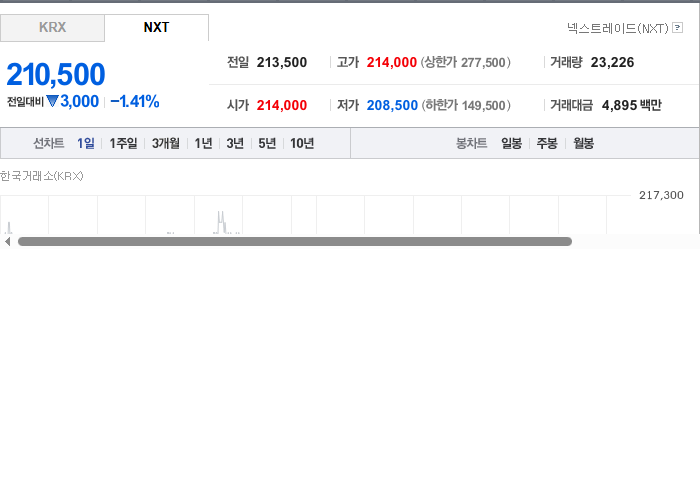Click the open price 214,000 next to 시가

tap(282, 105)
